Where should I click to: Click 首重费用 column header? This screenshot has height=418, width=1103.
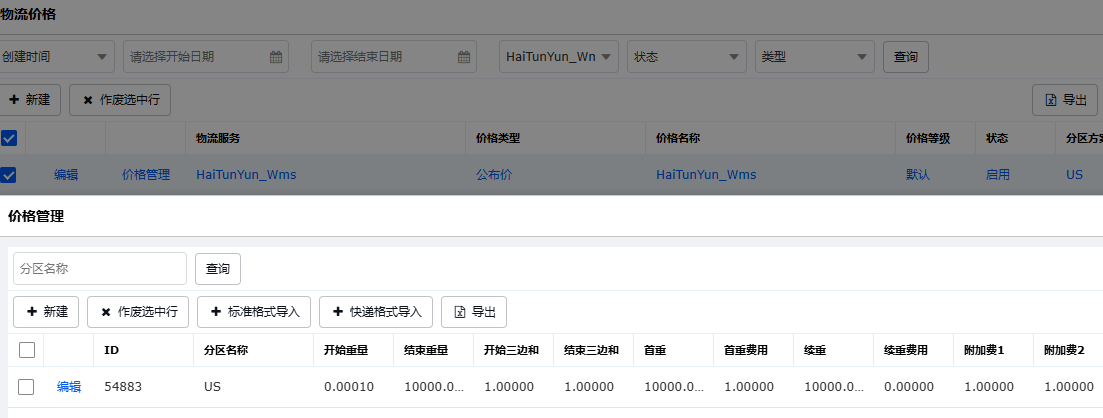(746, 350)
